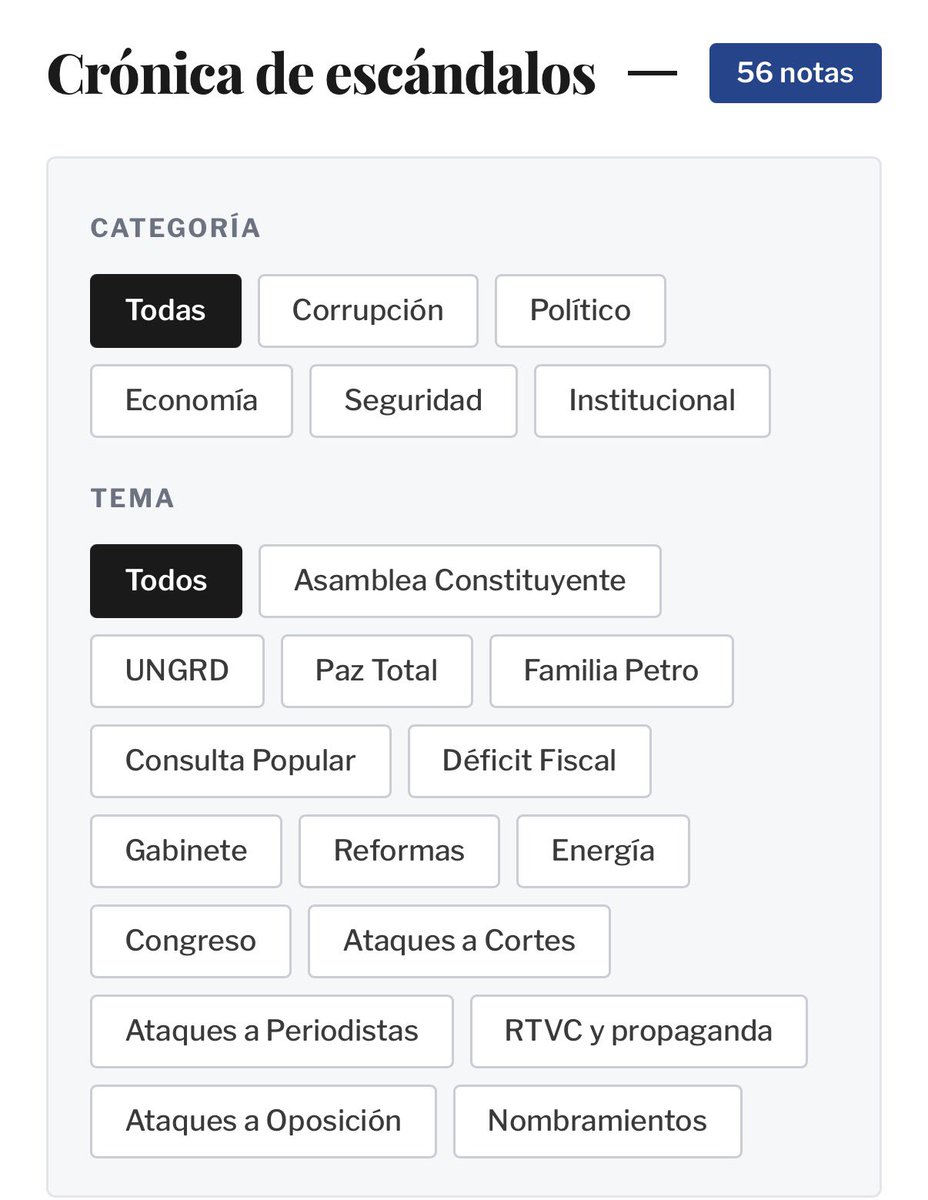The image size is (928, 1200).
Task: Filter by Gabinete topic
Action: click(x=186, y=851)
